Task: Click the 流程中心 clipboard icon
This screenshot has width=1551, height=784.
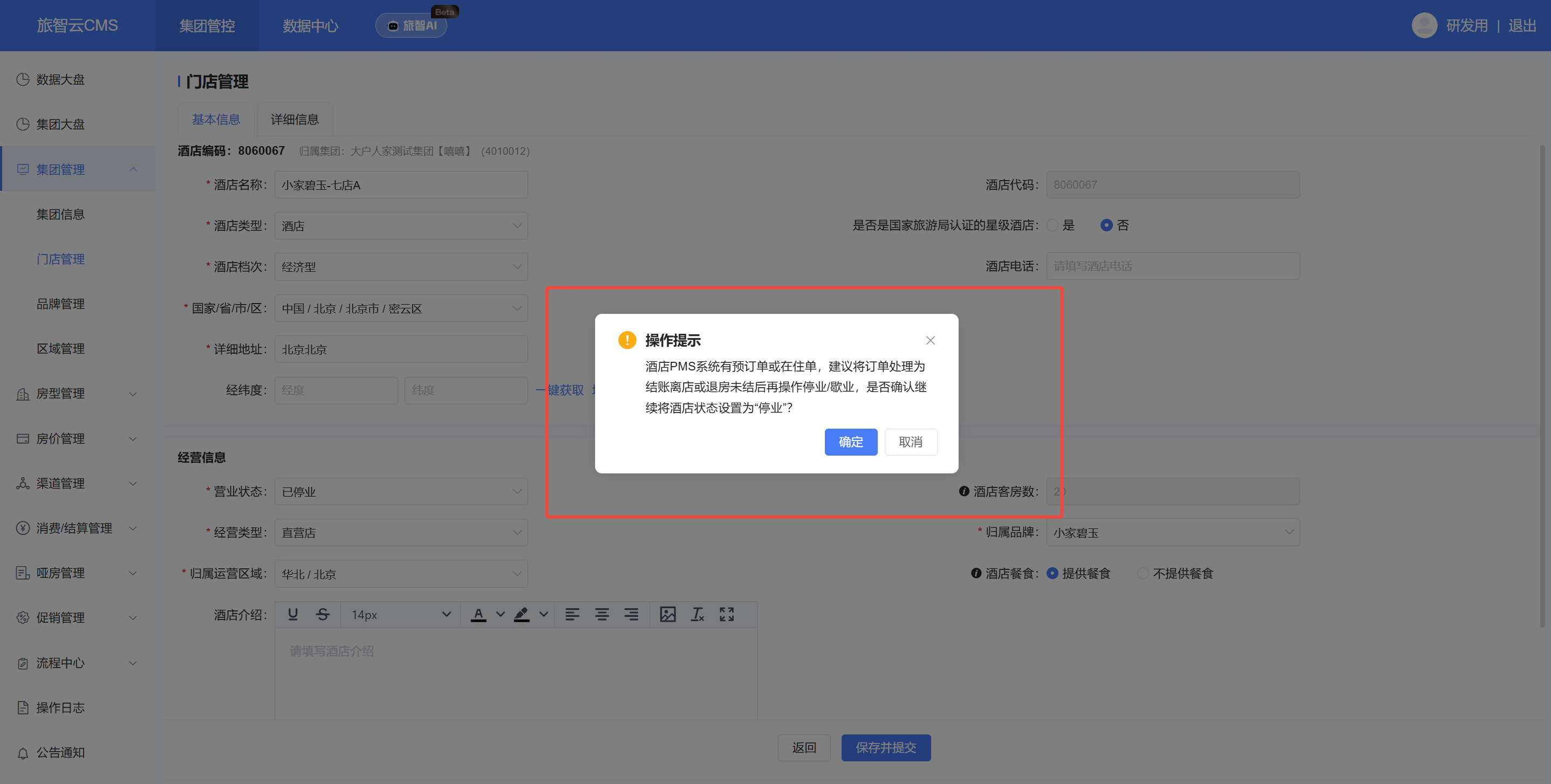Action: pos(23,663)
